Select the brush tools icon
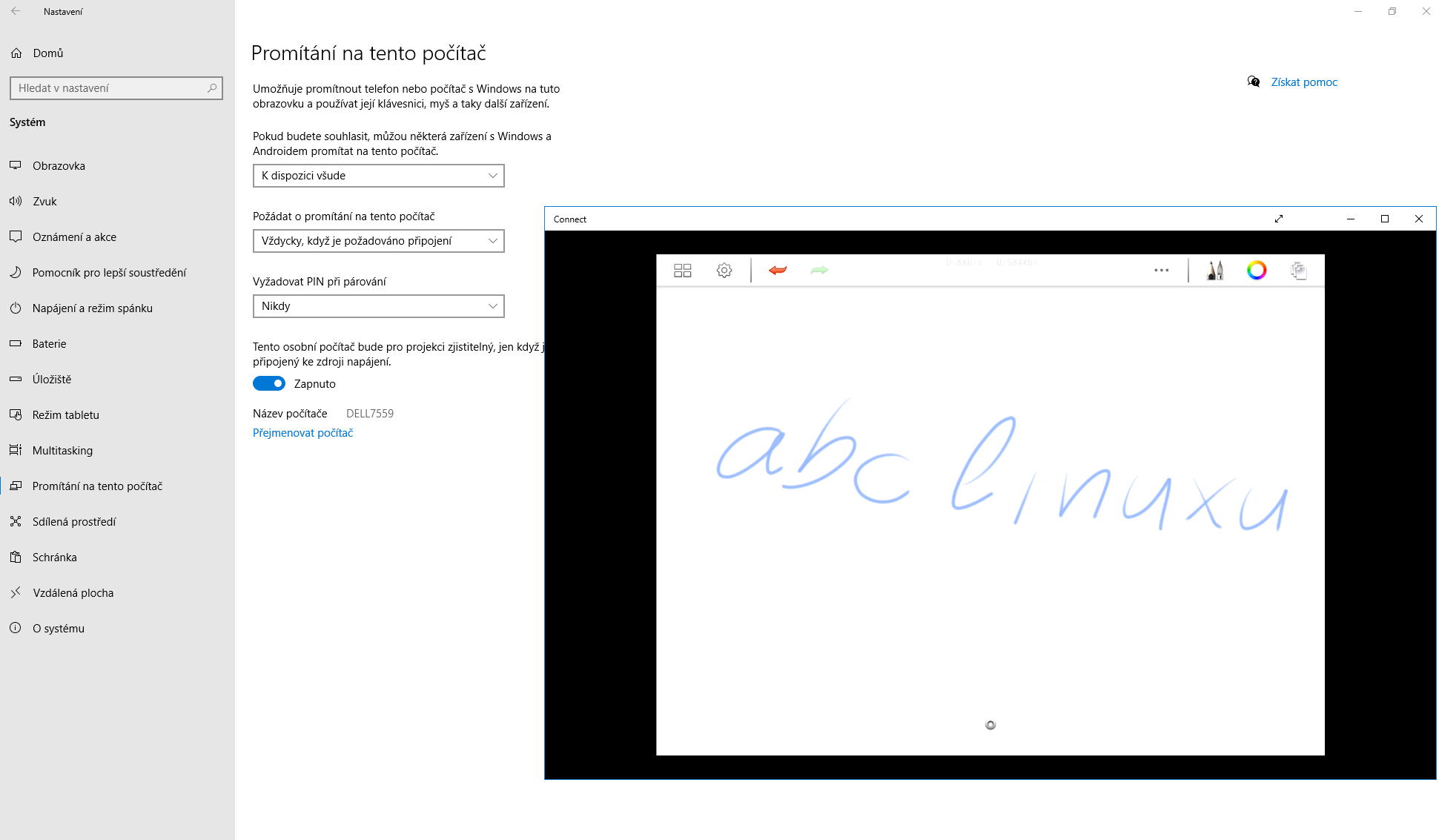Image resolution: width=1439 pixels, height=840 pixels. (x=1215, y=271)
